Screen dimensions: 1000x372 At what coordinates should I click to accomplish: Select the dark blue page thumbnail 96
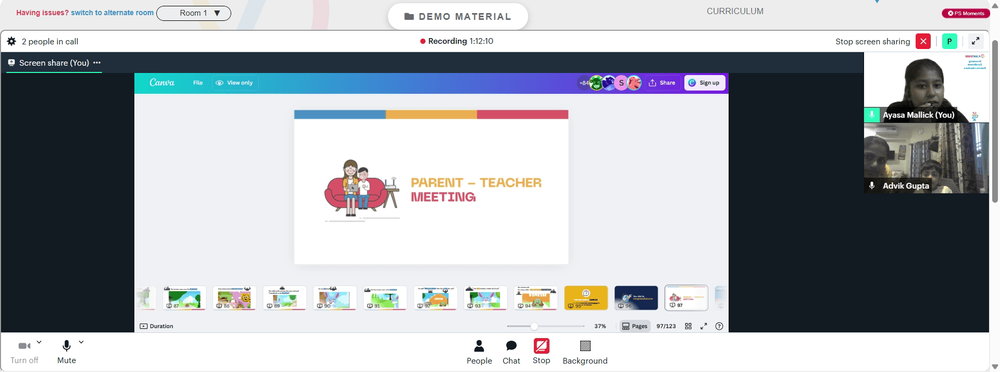636,298
